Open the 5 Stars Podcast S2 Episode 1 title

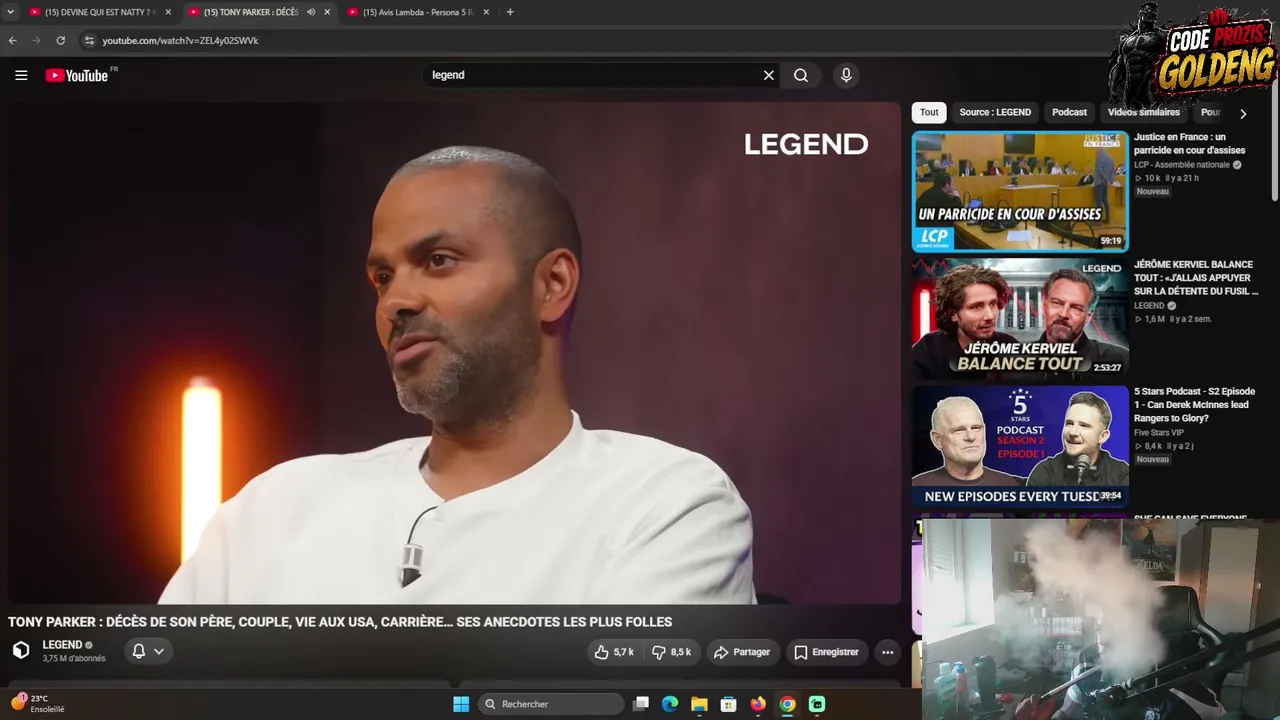1194,404
